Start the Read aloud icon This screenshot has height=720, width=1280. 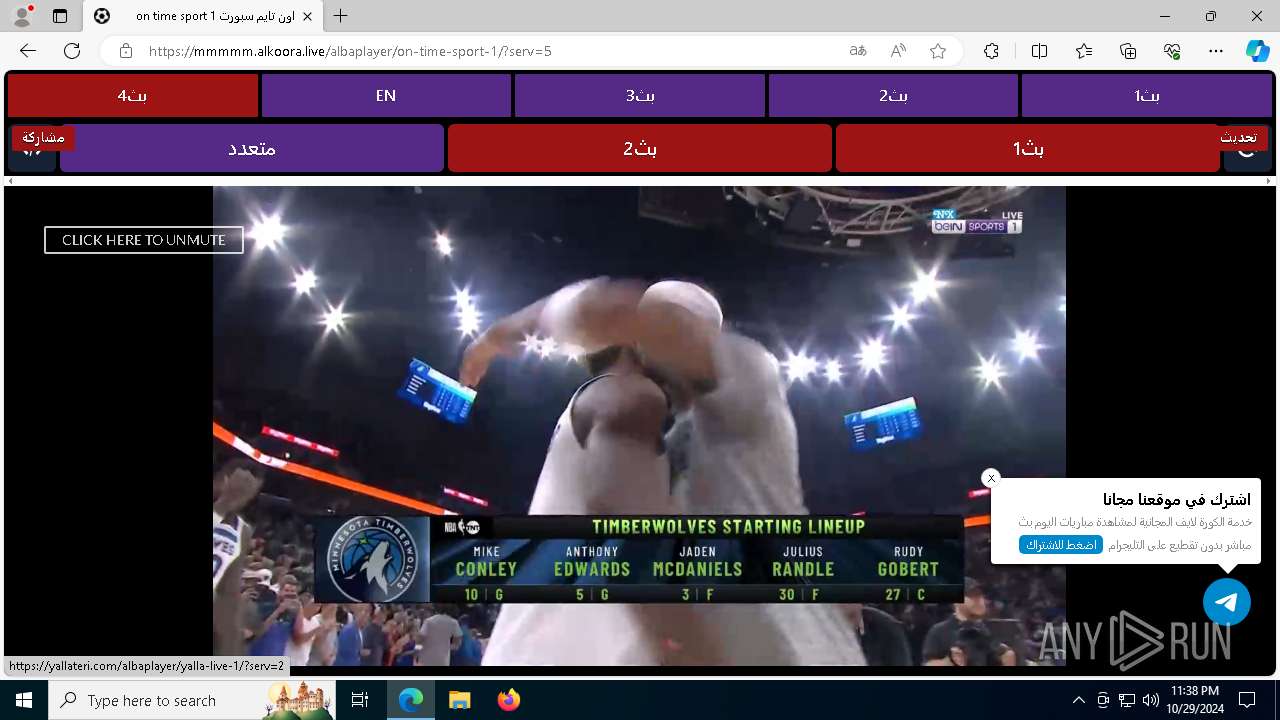[x=898, y=51]
